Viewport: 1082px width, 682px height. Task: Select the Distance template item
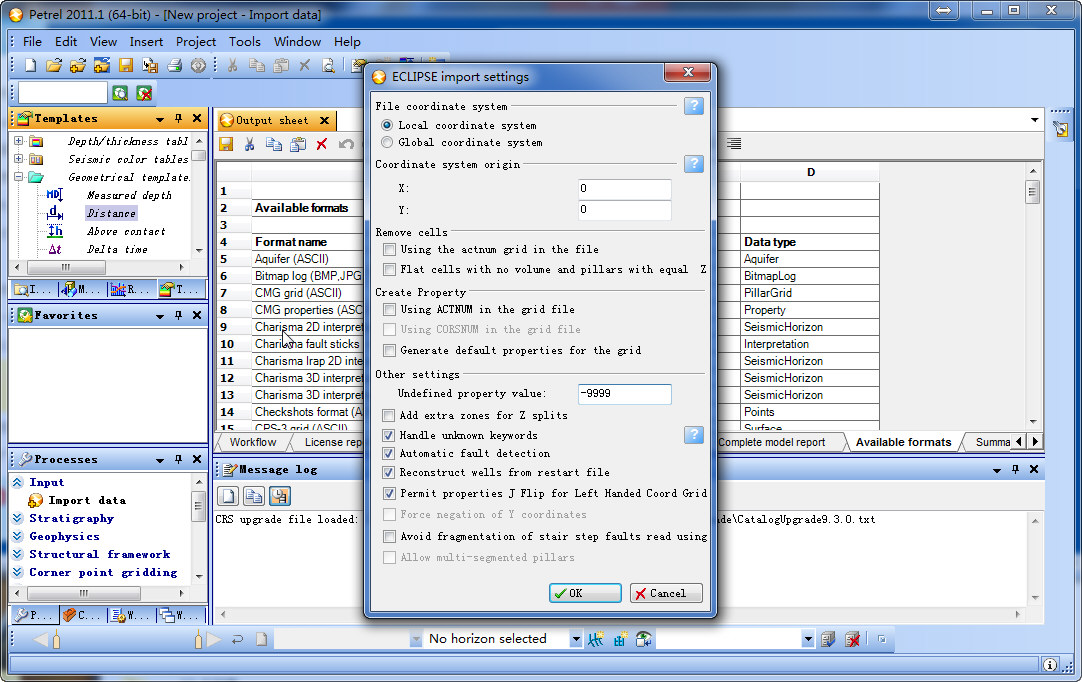point(111,213)
